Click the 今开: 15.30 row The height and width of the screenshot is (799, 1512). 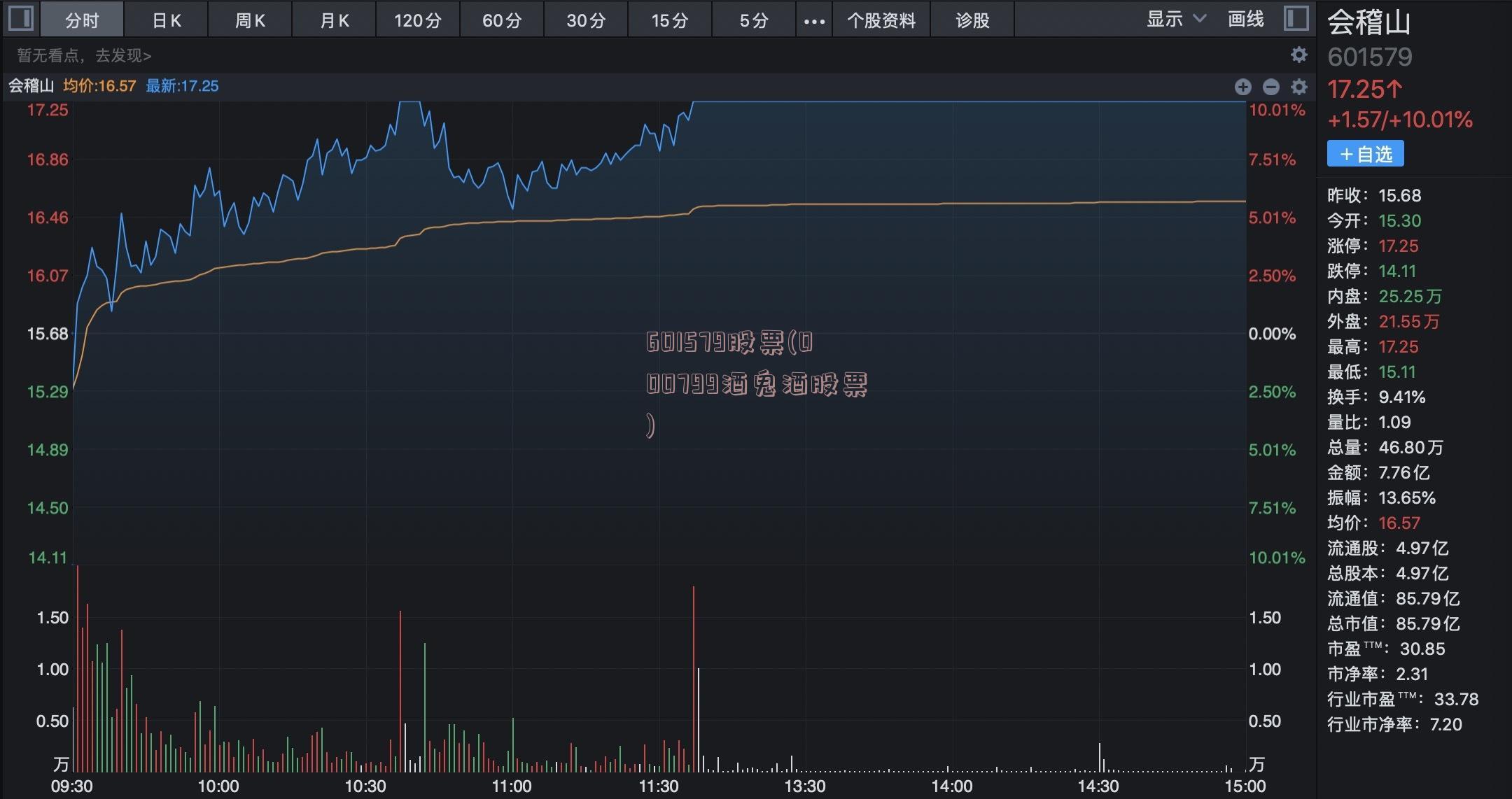(1374, 220)
